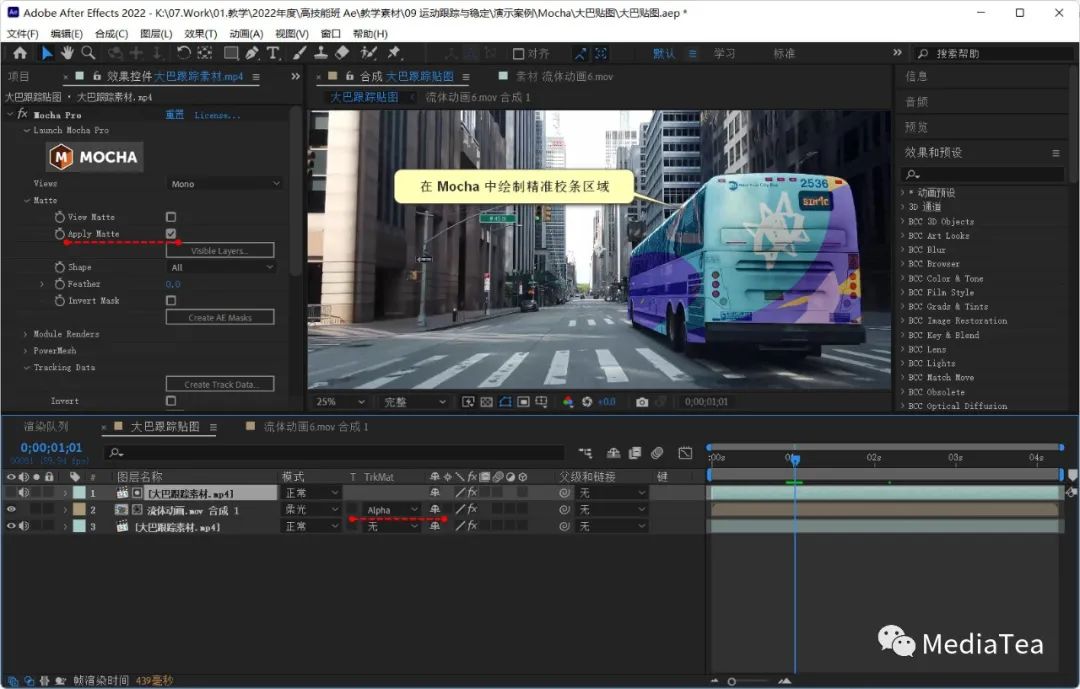Viewport: 1080px width, 689px height.
Task: Click the Create Track Data button
Action: click(220, 385)
